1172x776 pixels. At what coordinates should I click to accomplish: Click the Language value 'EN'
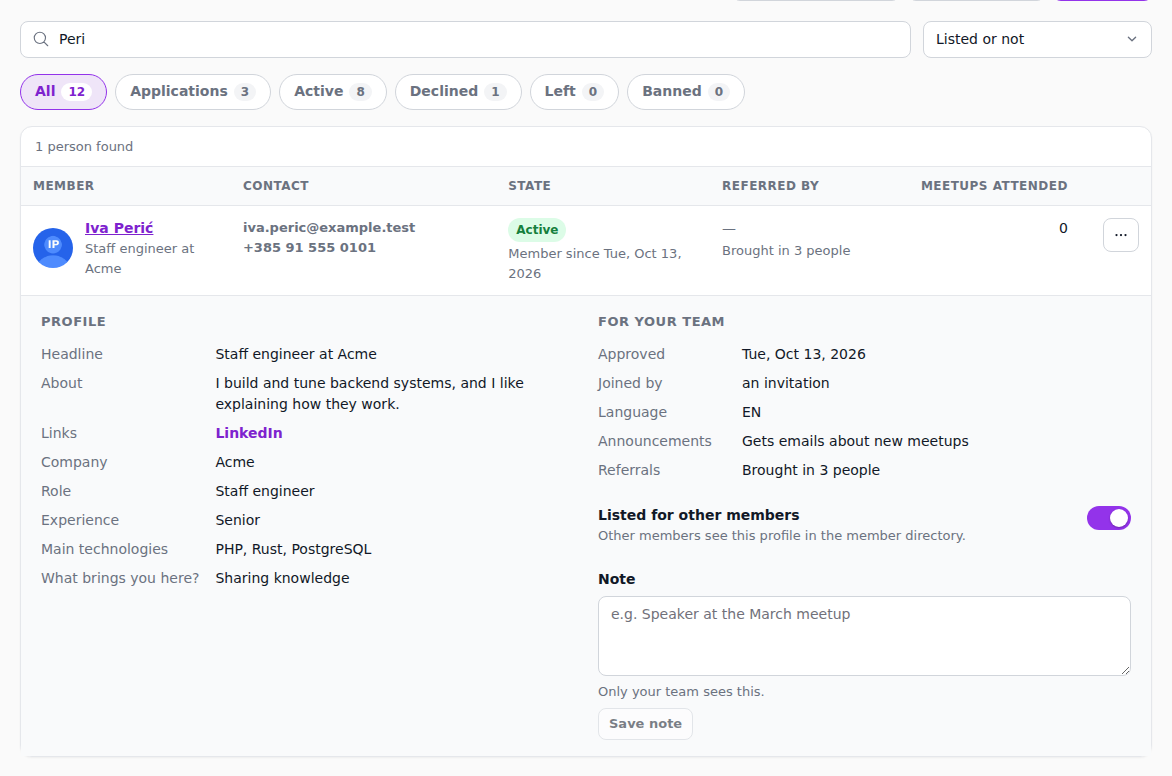point(751,412)
